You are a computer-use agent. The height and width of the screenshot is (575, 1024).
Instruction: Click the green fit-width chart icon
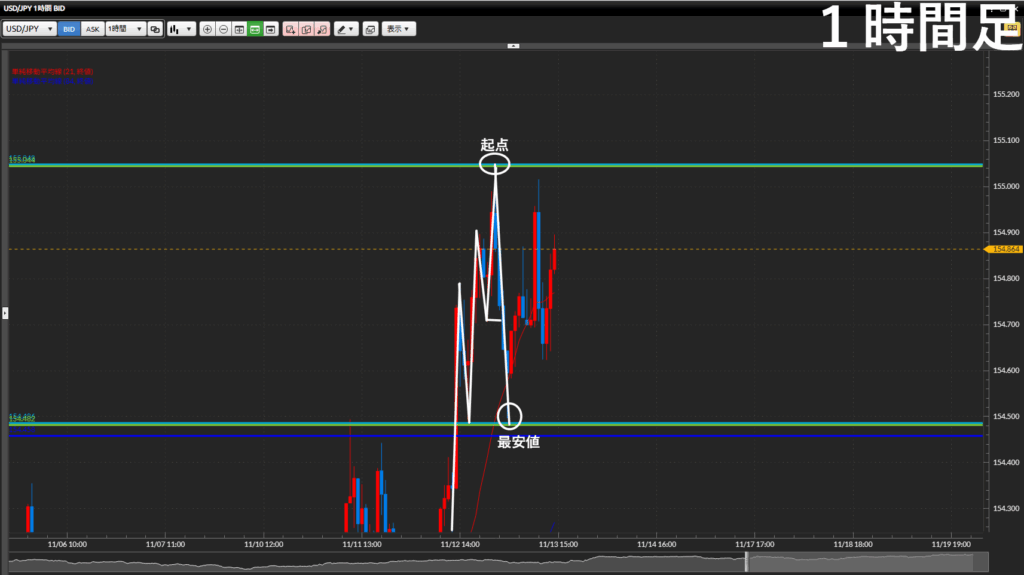[x=255, y=29]
